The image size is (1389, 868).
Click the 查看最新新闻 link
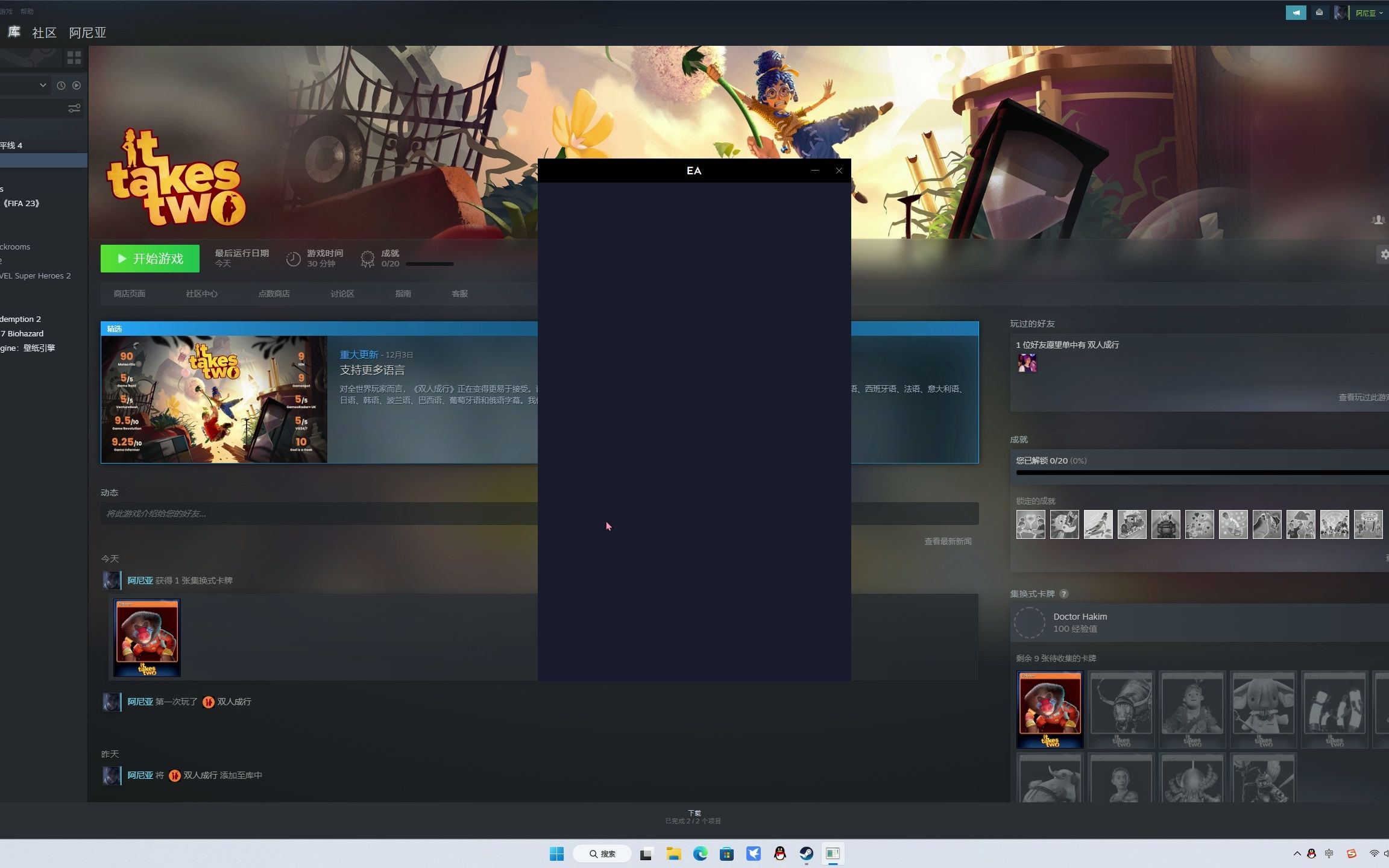coord(948,541)
